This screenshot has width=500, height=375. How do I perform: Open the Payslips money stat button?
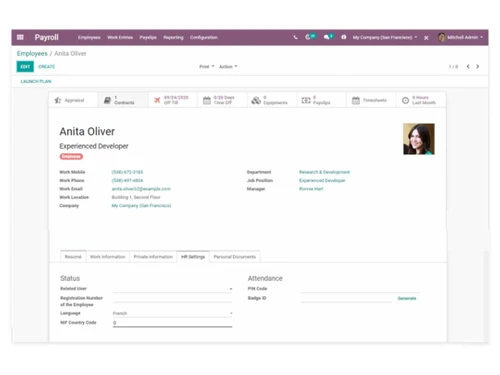pyautogui.click(x=322, y=100)
